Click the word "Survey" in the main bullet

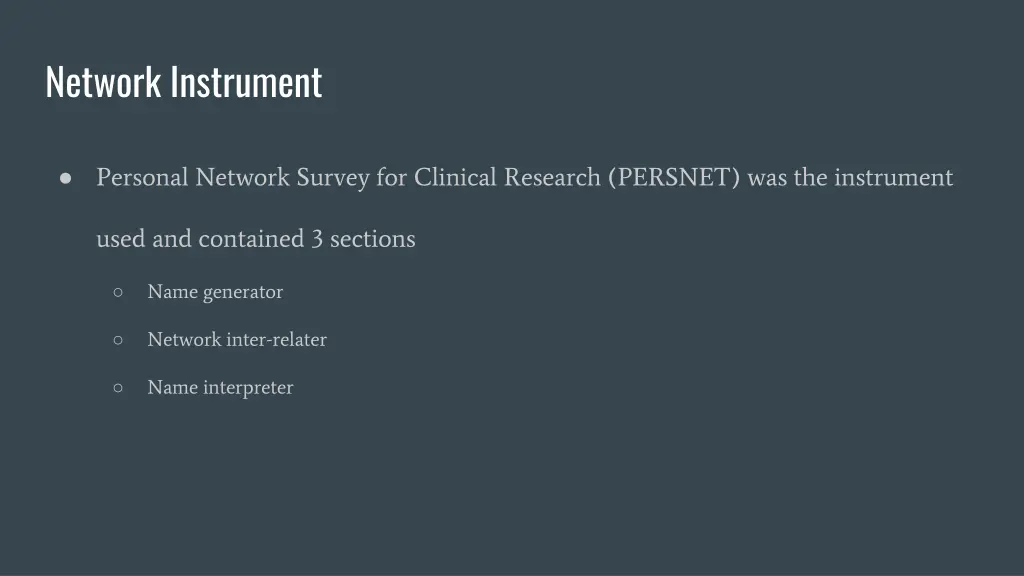[x=333, y=178]
